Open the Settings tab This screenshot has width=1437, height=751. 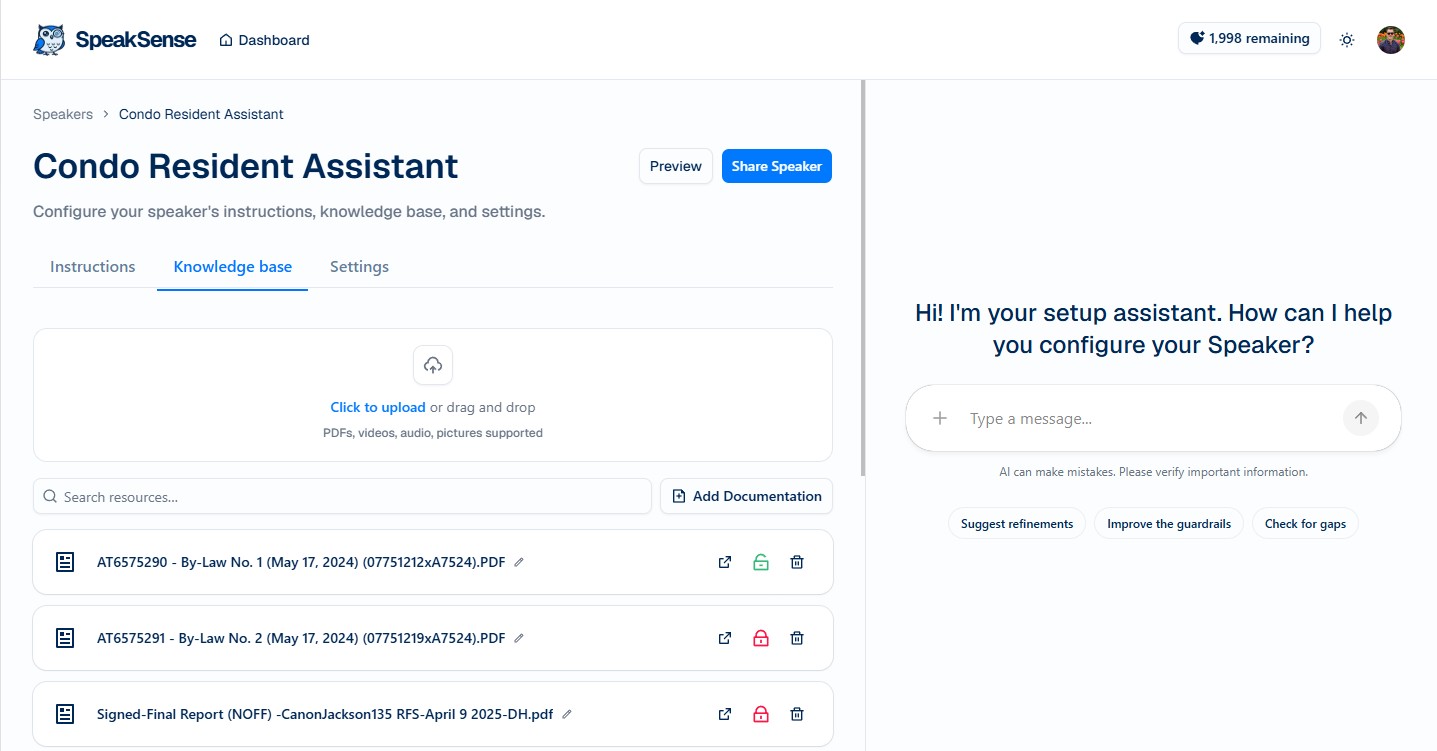359,267
